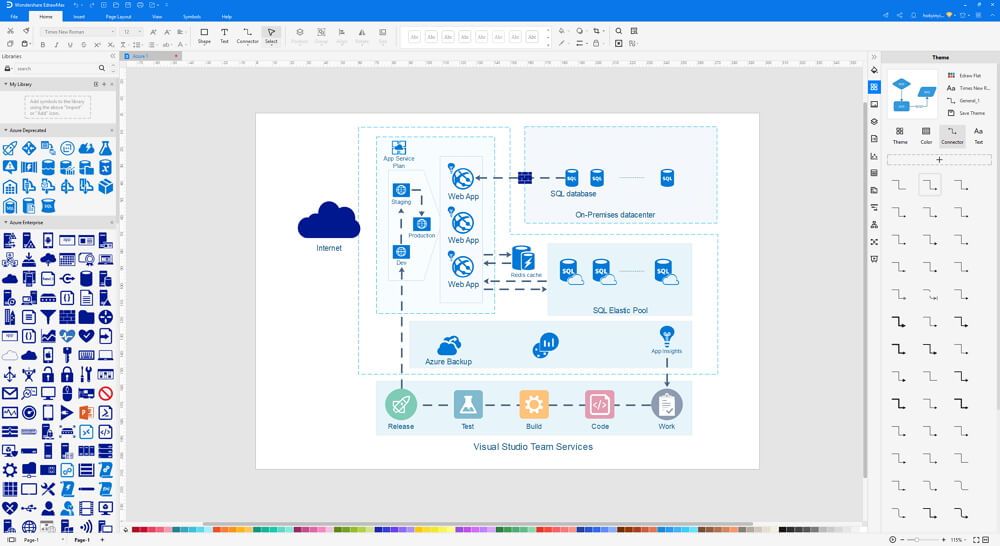Collapse the Azure Deprecated section

(6, 130)
